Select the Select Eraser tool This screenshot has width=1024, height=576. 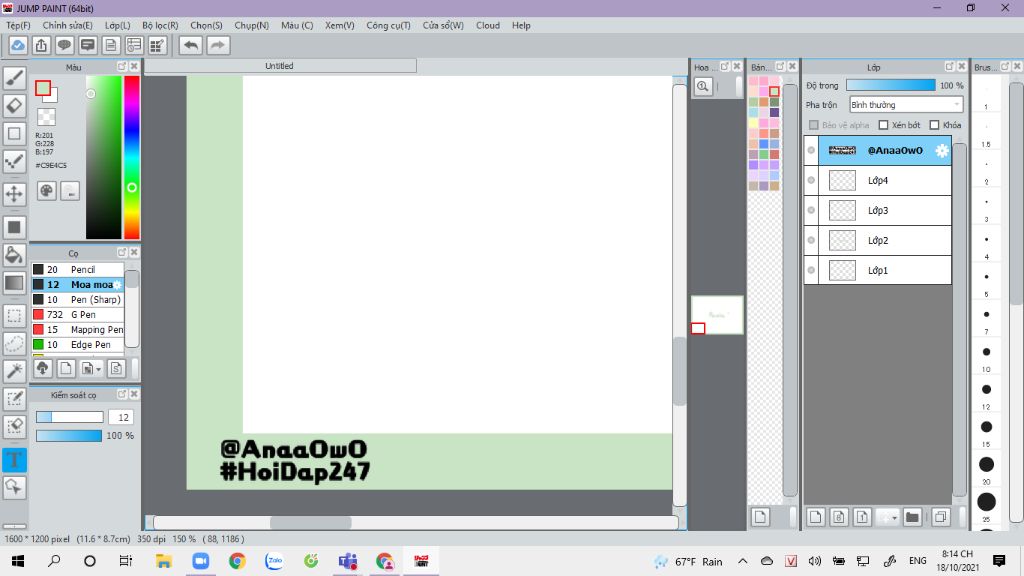[14, 426]
